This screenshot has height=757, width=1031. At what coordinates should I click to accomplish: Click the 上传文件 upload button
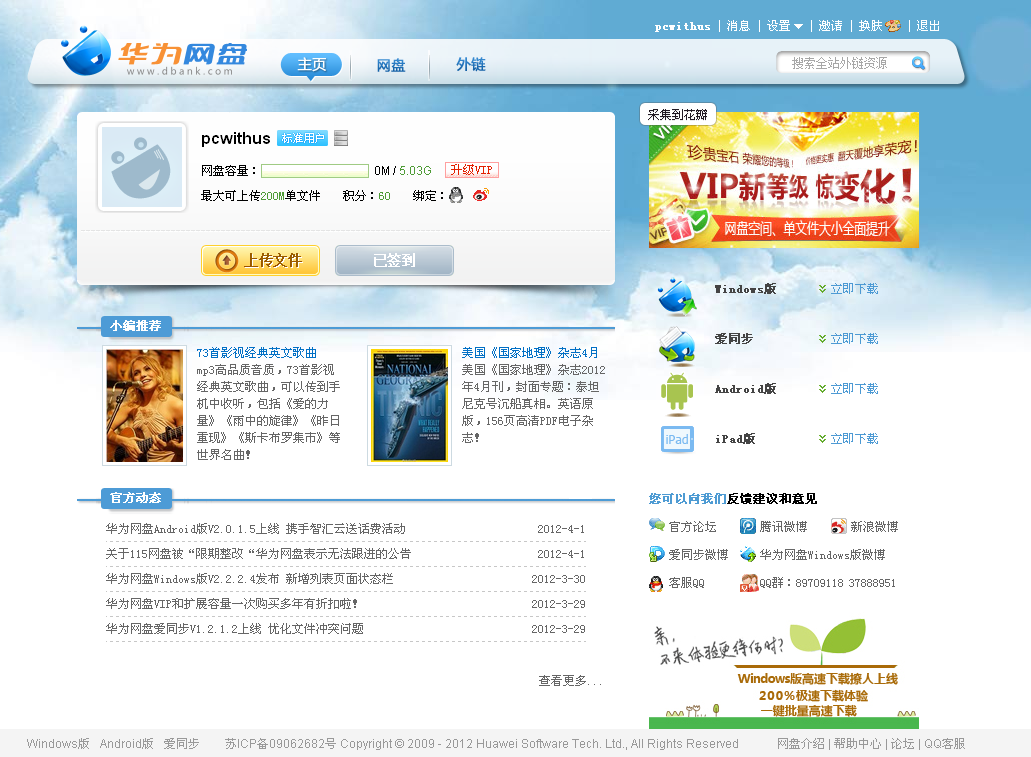point(260,260)
